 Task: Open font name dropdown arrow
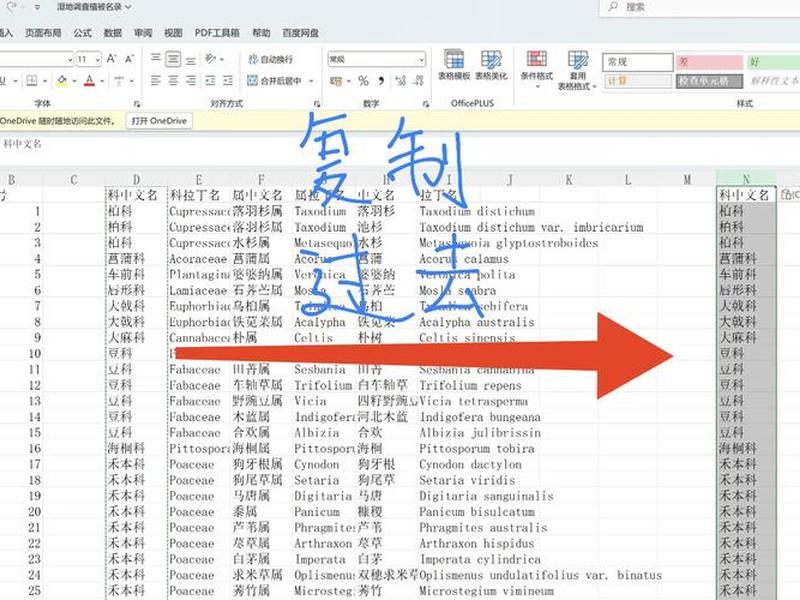tap(70, 60)
